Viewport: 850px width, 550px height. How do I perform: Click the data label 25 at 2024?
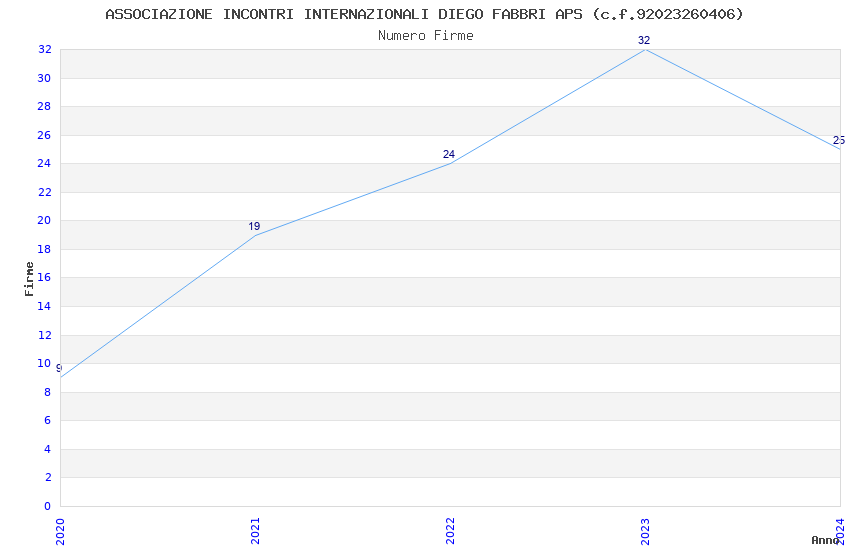[839, 140]
